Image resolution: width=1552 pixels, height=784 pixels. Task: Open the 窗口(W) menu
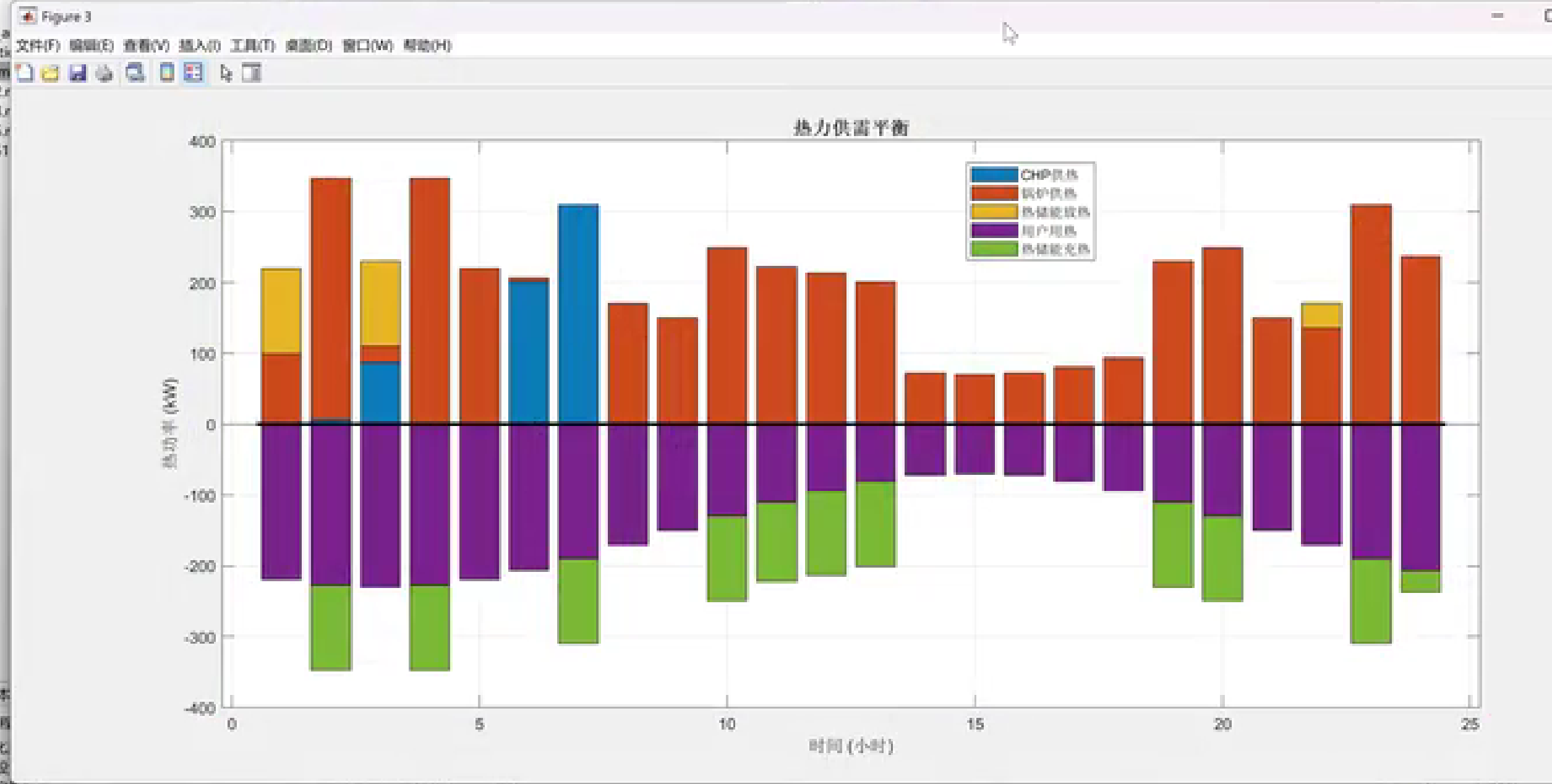pos(367,46)
